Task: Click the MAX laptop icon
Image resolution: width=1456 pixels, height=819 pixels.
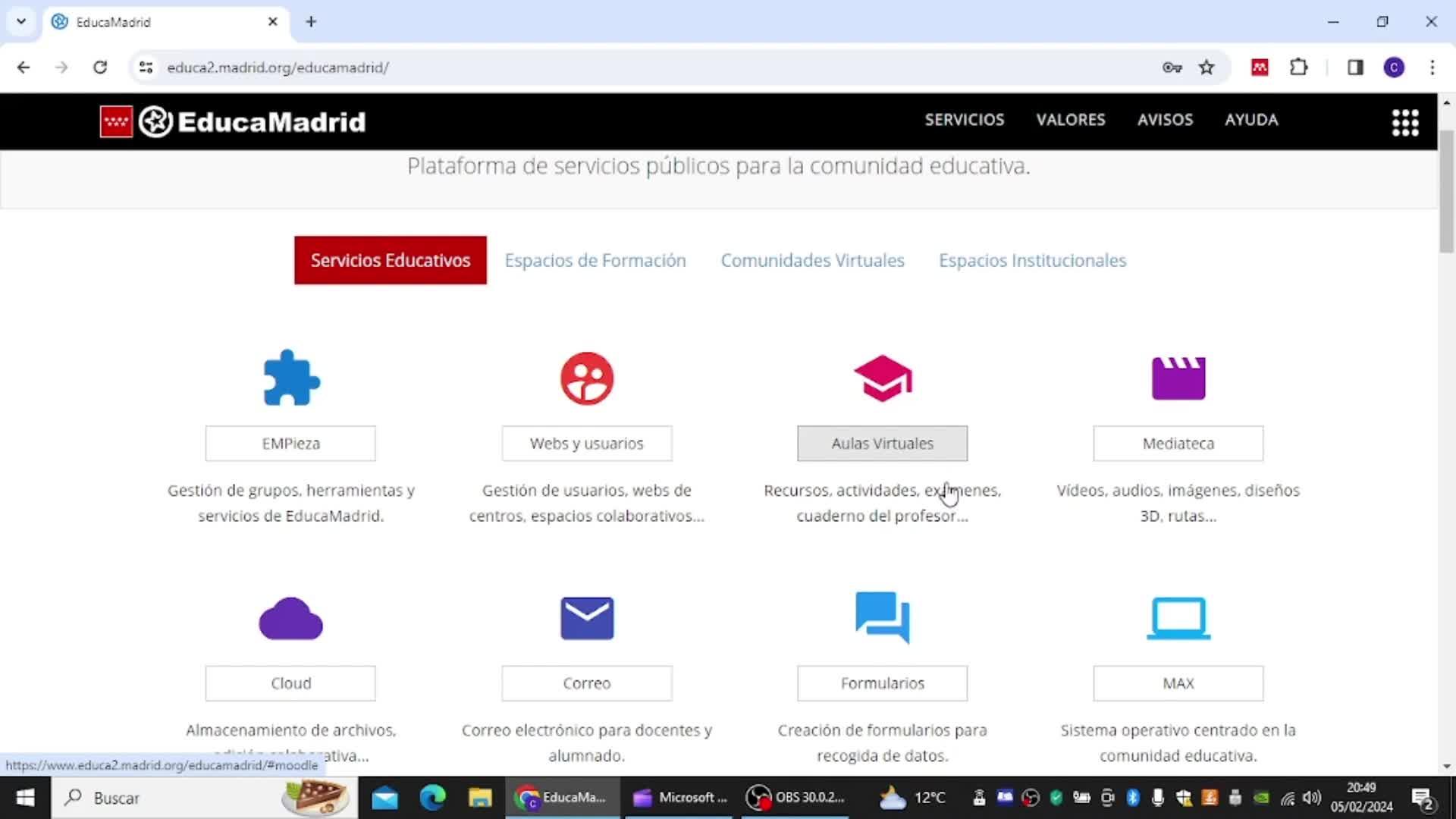Action: click(x=1178, y=619)
